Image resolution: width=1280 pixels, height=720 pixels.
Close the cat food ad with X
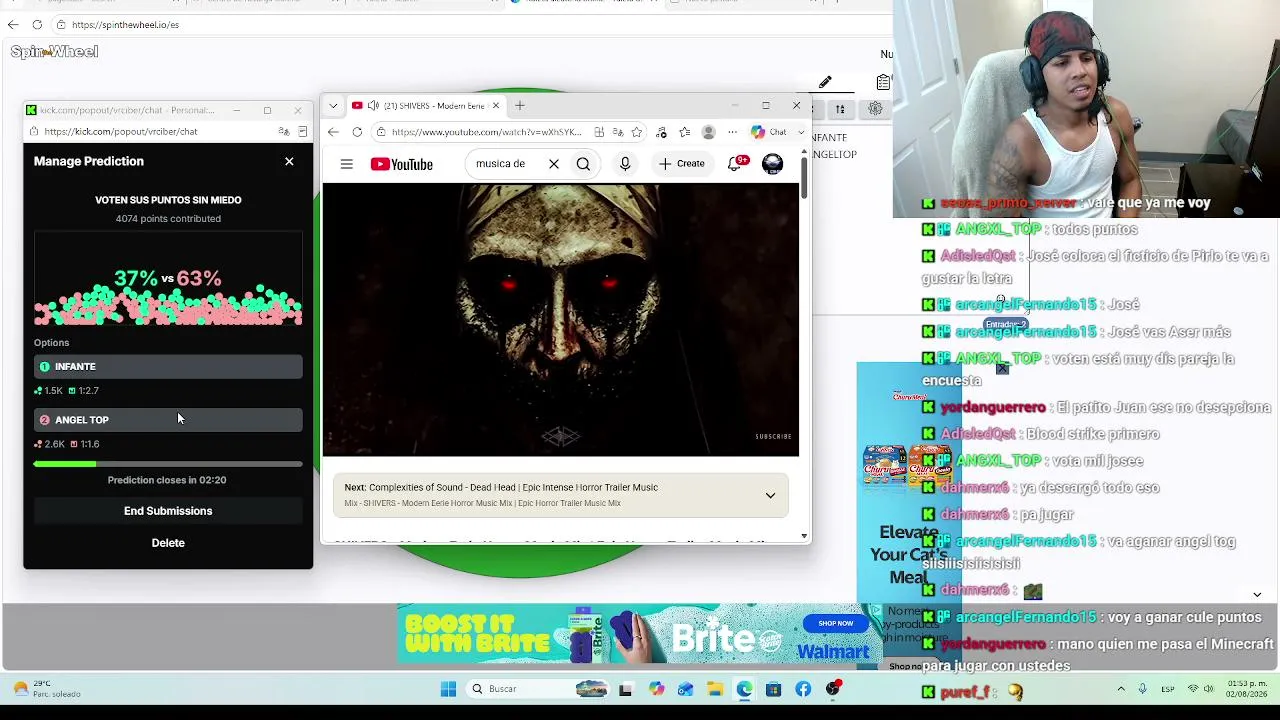pyautogui.click(x=1002, y=368)
